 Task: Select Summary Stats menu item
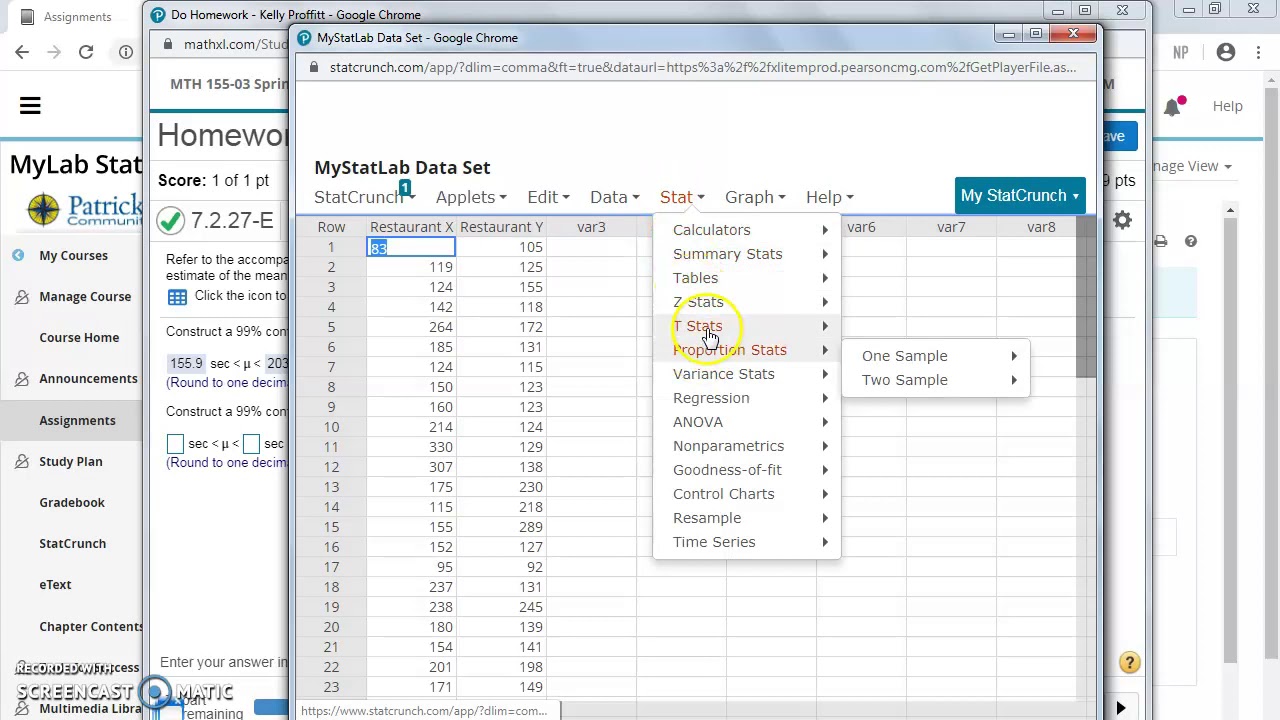click(x=748, y=254)
